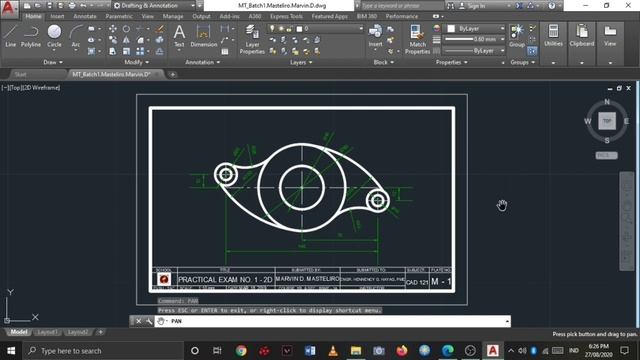Expand the Groups panel
Screen dimensions: 640x360
(522, 62)
